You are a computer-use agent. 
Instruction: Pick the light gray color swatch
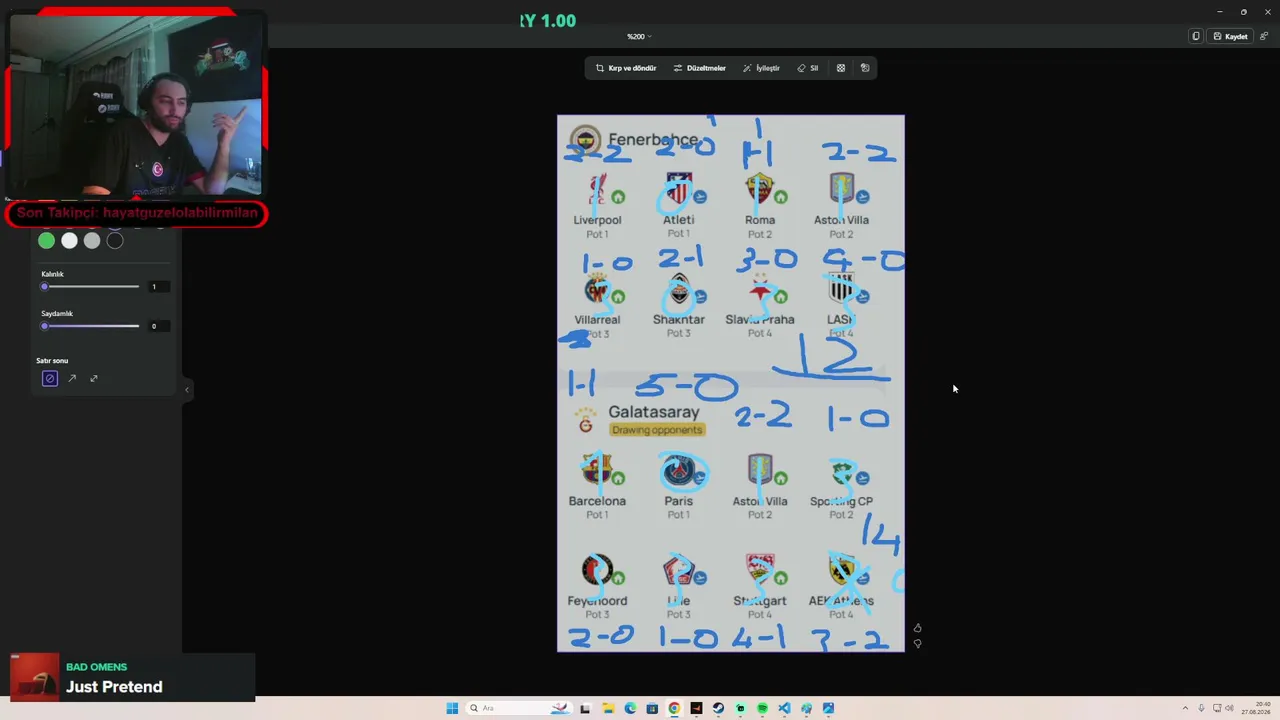coord(92,240)
